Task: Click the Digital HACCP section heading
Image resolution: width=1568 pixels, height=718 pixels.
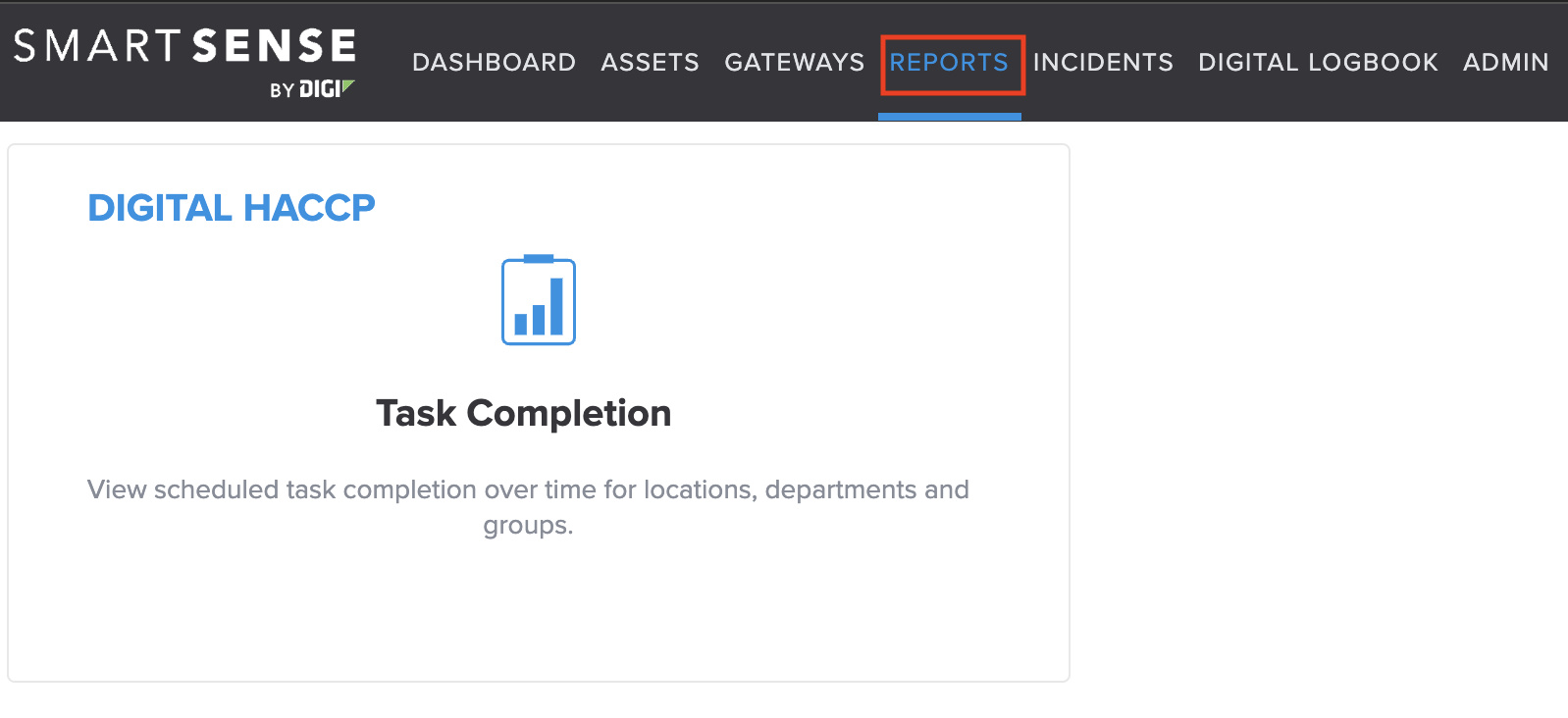Action: [x=232, y=208]
